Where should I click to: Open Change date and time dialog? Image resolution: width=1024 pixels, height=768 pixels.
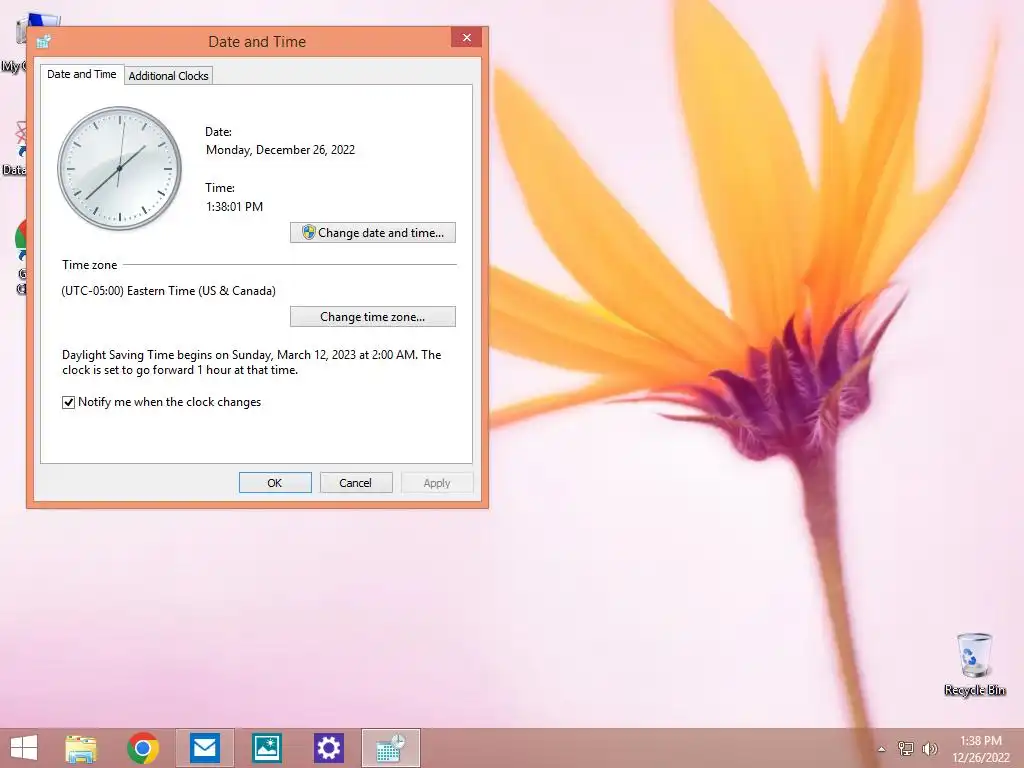(372, 232)
